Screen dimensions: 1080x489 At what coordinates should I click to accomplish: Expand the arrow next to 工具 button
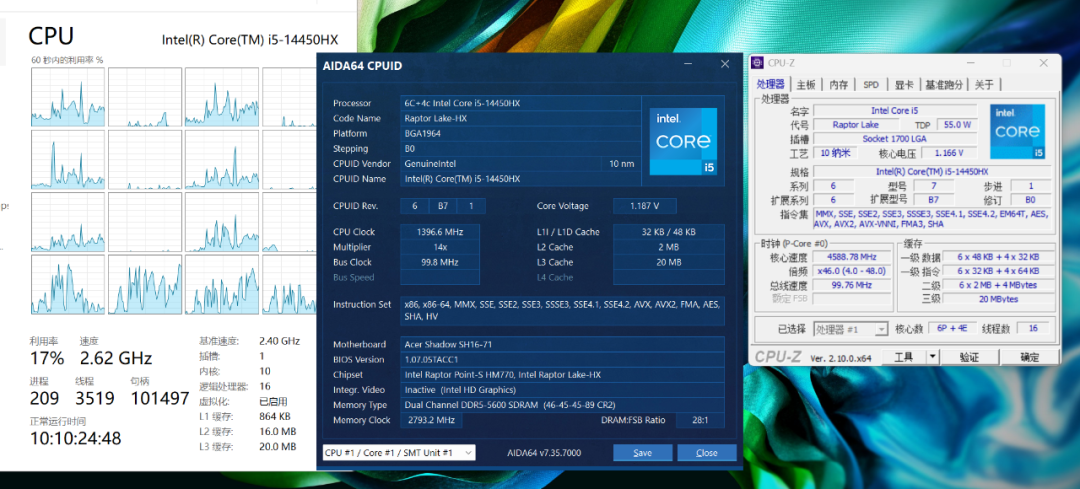(932, 356)
